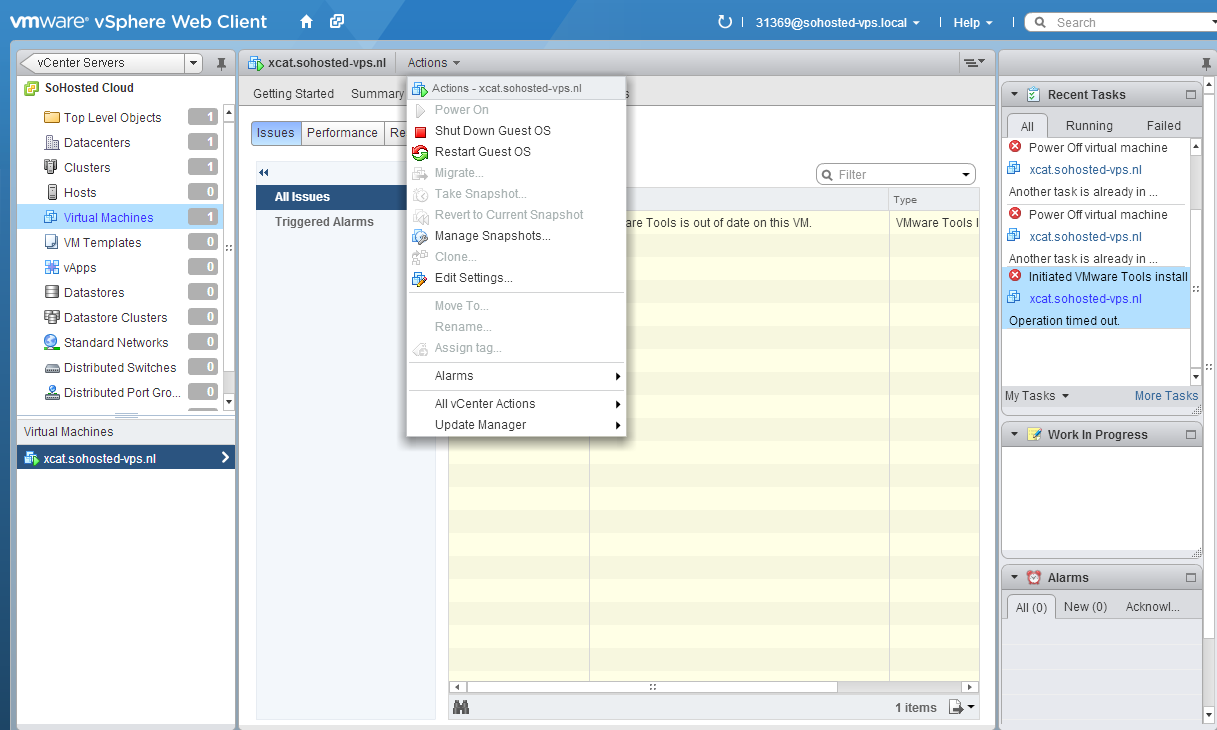
Task: Collapse the Work In Progress panel
Action: tap(1014, 435)
